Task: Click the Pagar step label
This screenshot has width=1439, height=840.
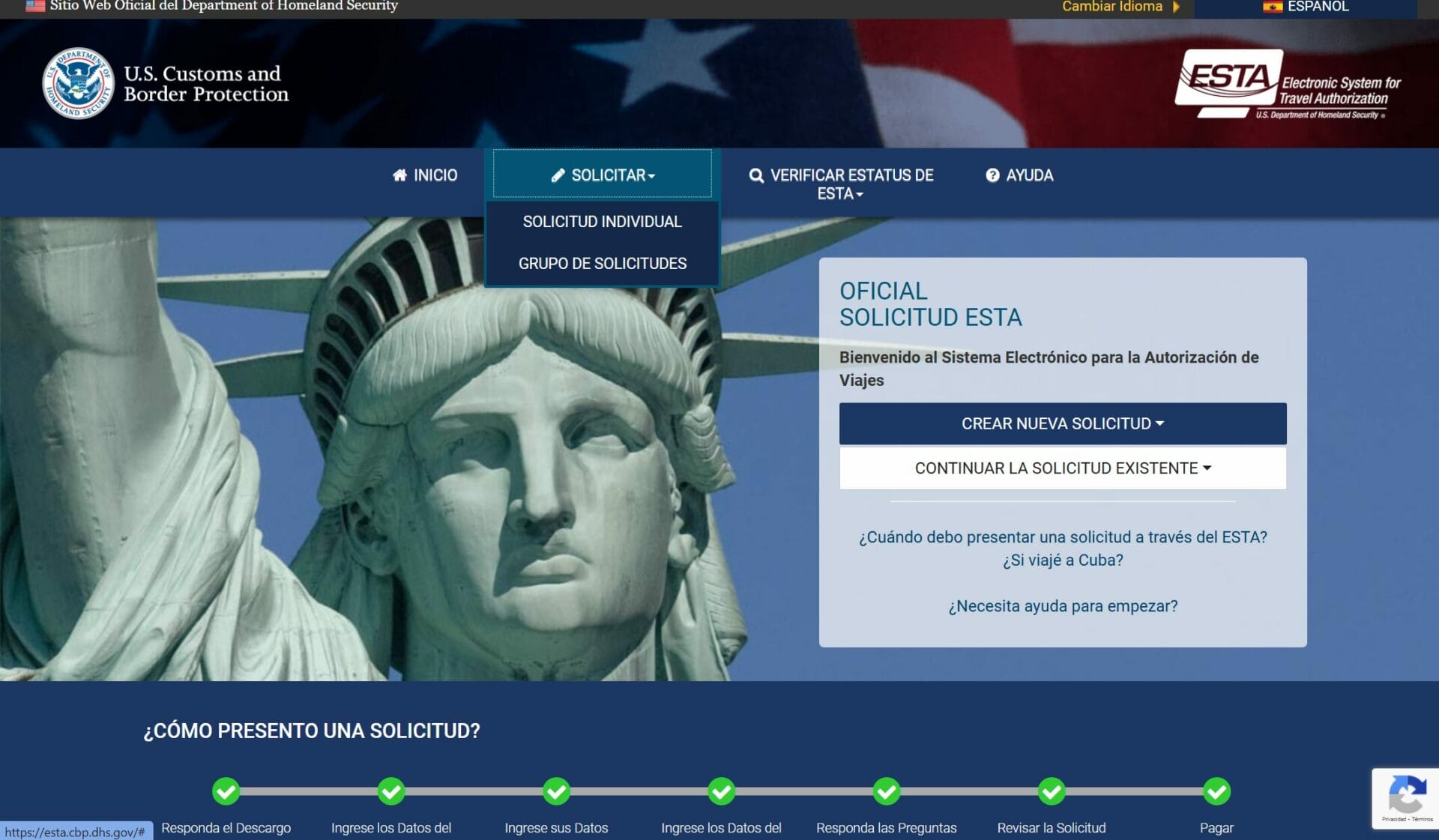Action: [1216, 828]
